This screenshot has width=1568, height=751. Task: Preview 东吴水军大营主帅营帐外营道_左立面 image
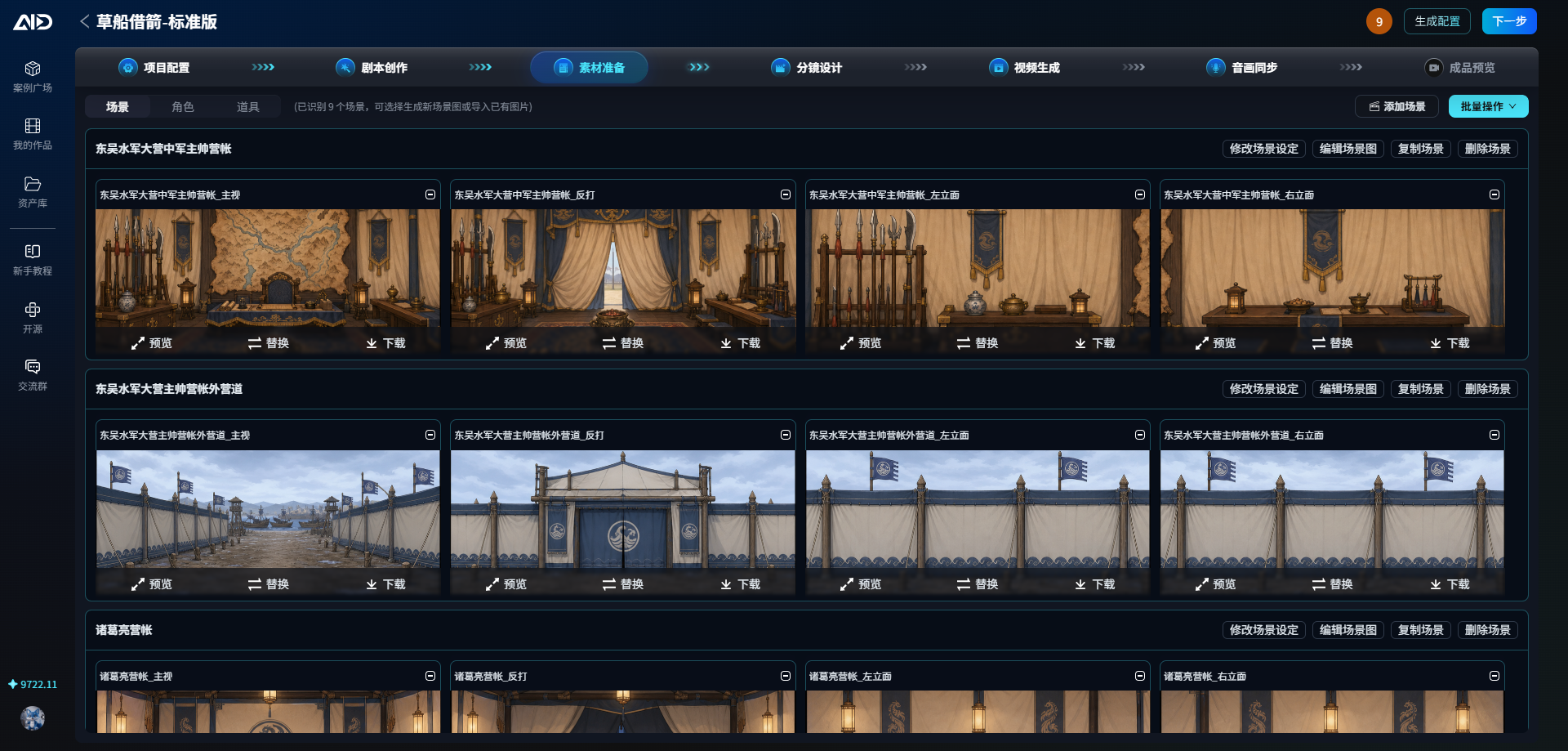(861, 584)
